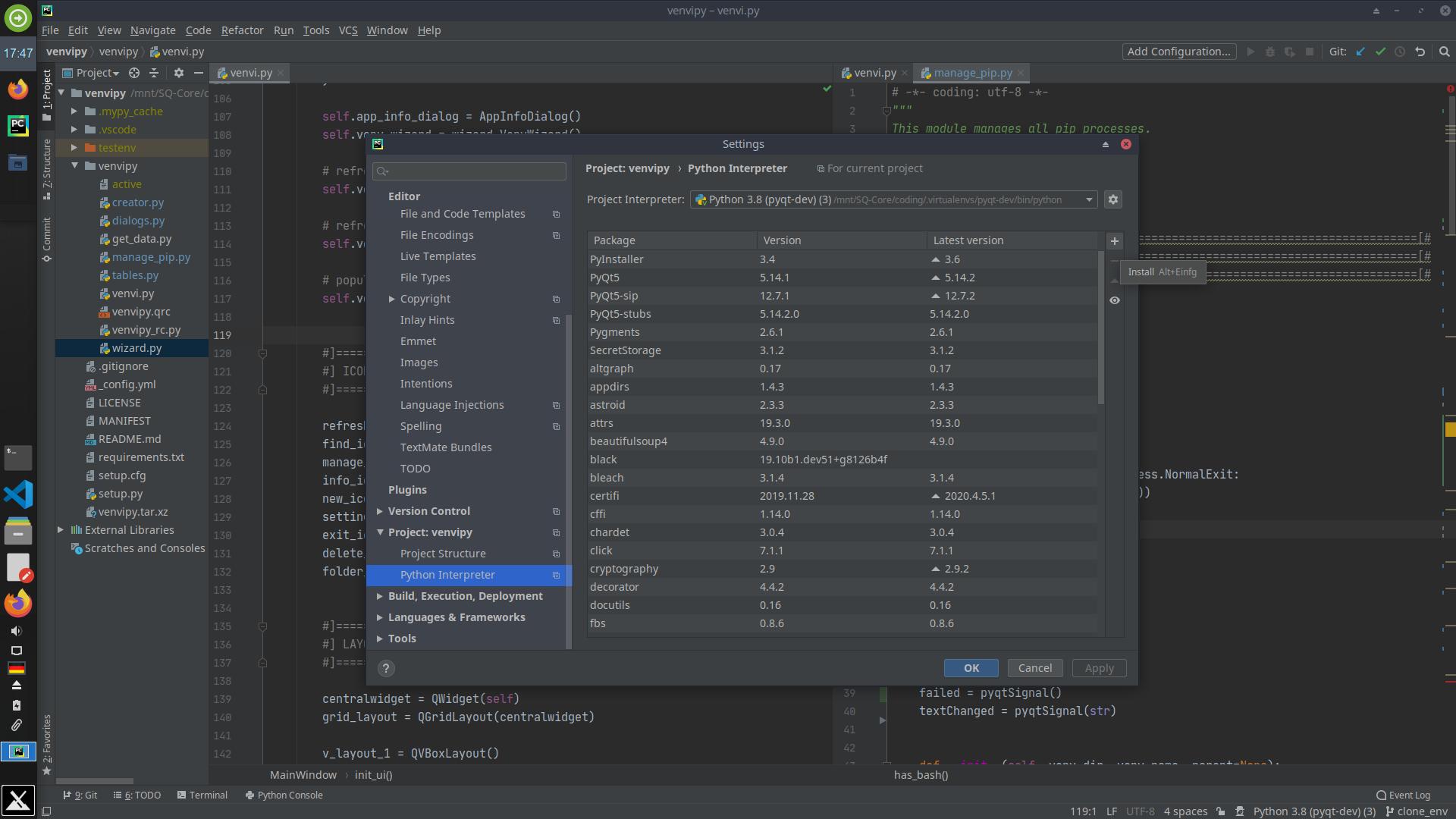Click the settings help question mark button
The width and height of the screenshot is (1456, 819).
(385, 668)
